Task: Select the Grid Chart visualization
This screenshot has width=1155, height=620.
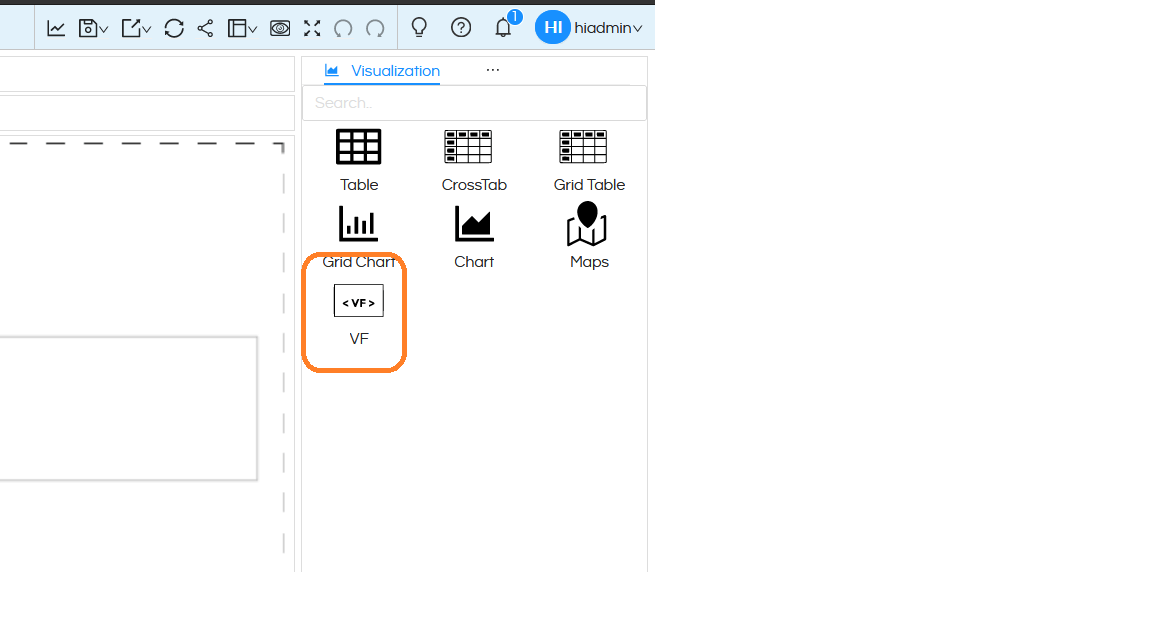Action: 359,238
